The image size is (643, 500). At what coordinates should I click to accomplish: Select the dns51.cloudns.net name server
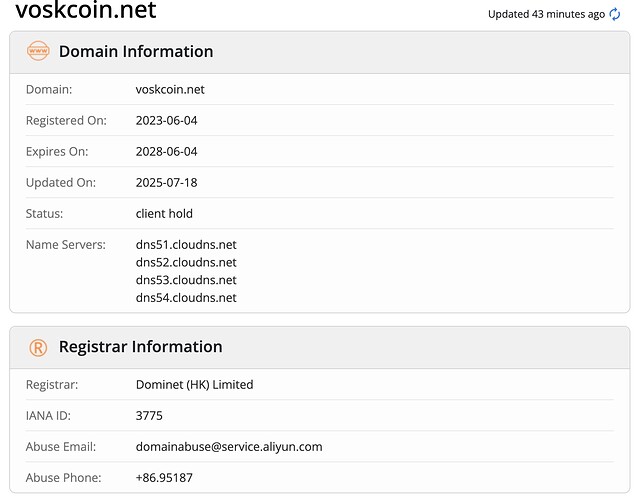click(186, 245)
